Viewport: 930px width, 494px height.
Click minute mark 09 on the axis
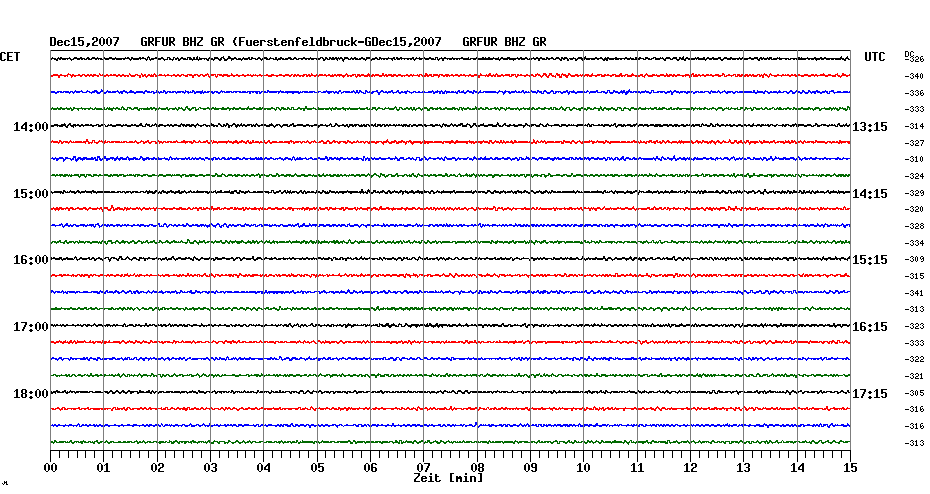click(530, 468)
